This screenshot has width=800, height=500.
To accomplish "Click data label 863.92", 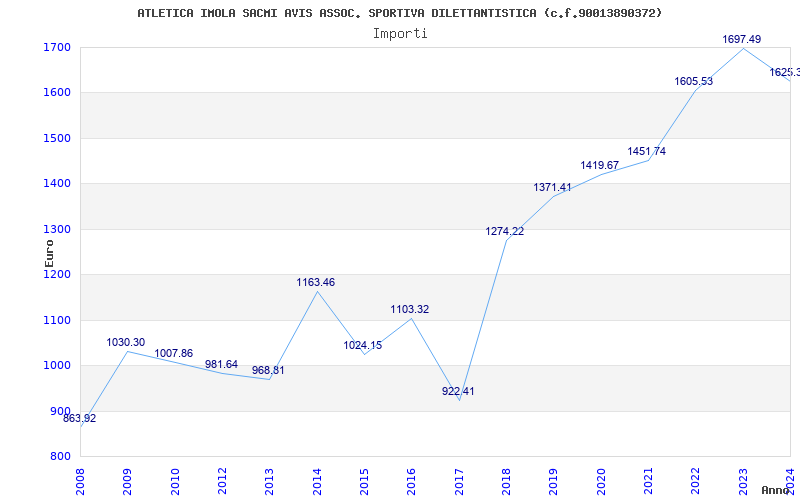I will coord(80,418).
